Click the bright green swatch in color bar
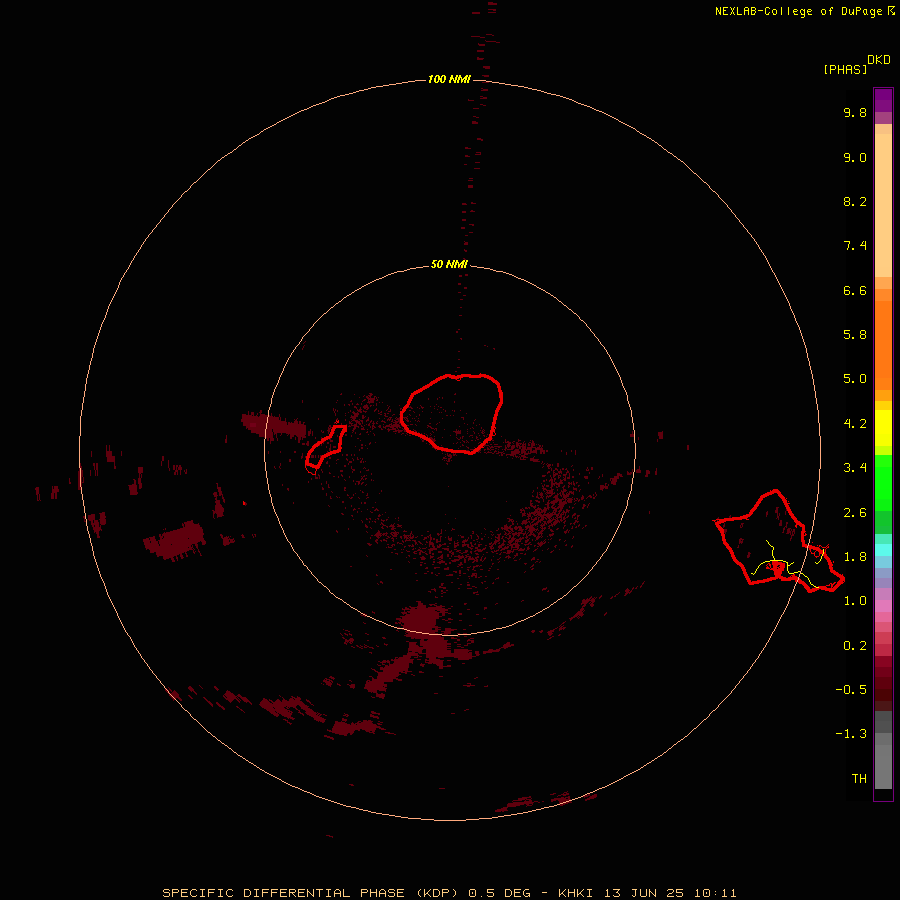The height and width of the screenshot is (900, 900). (883, 483)
